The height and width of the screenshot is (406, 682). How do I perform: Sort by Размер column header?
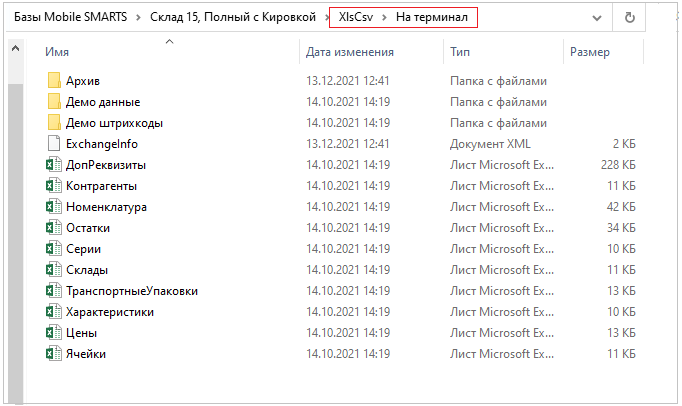(590, 52)
